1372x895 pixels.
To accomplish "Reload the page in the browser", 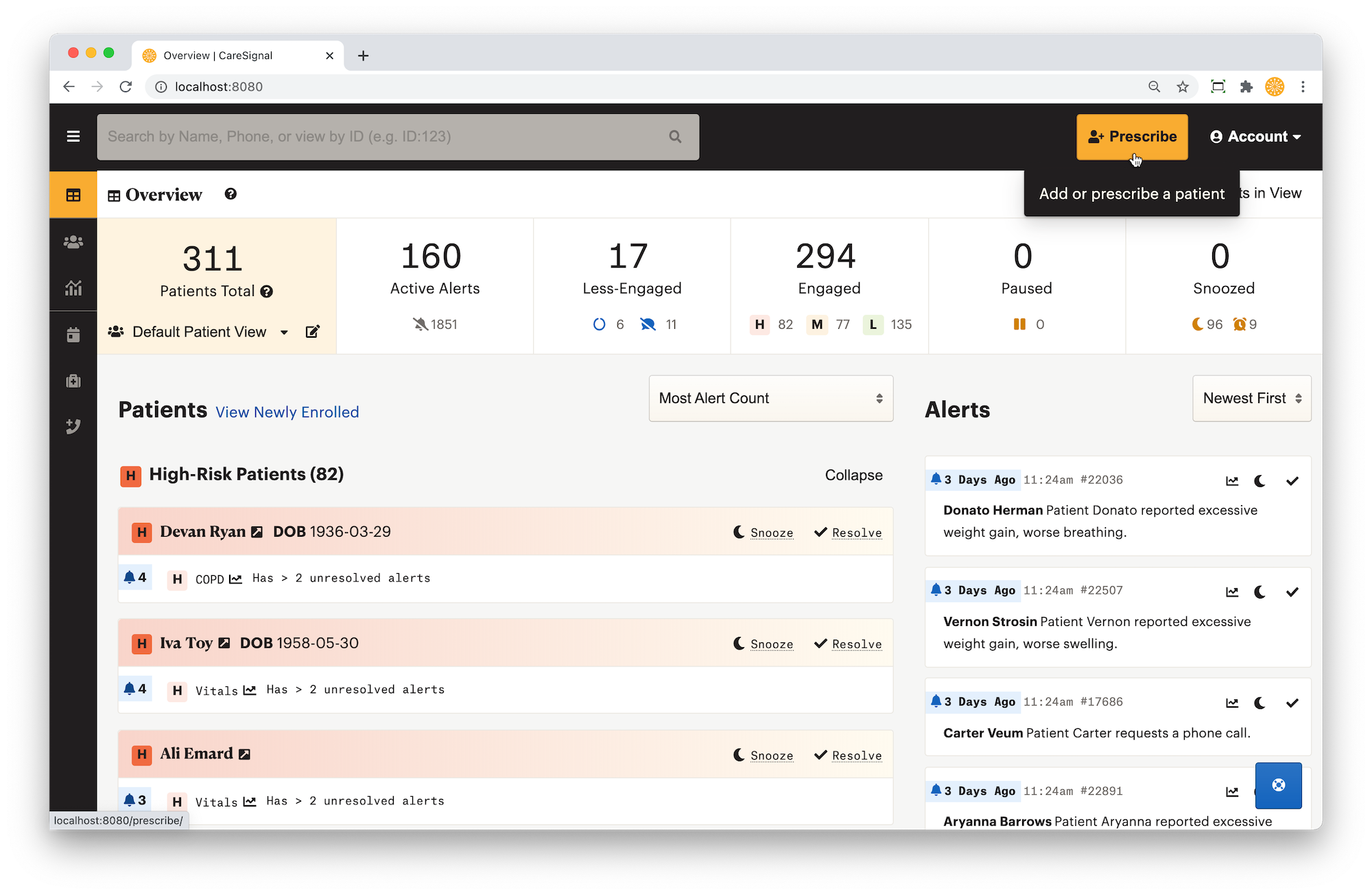I will (x=126, y=86).
